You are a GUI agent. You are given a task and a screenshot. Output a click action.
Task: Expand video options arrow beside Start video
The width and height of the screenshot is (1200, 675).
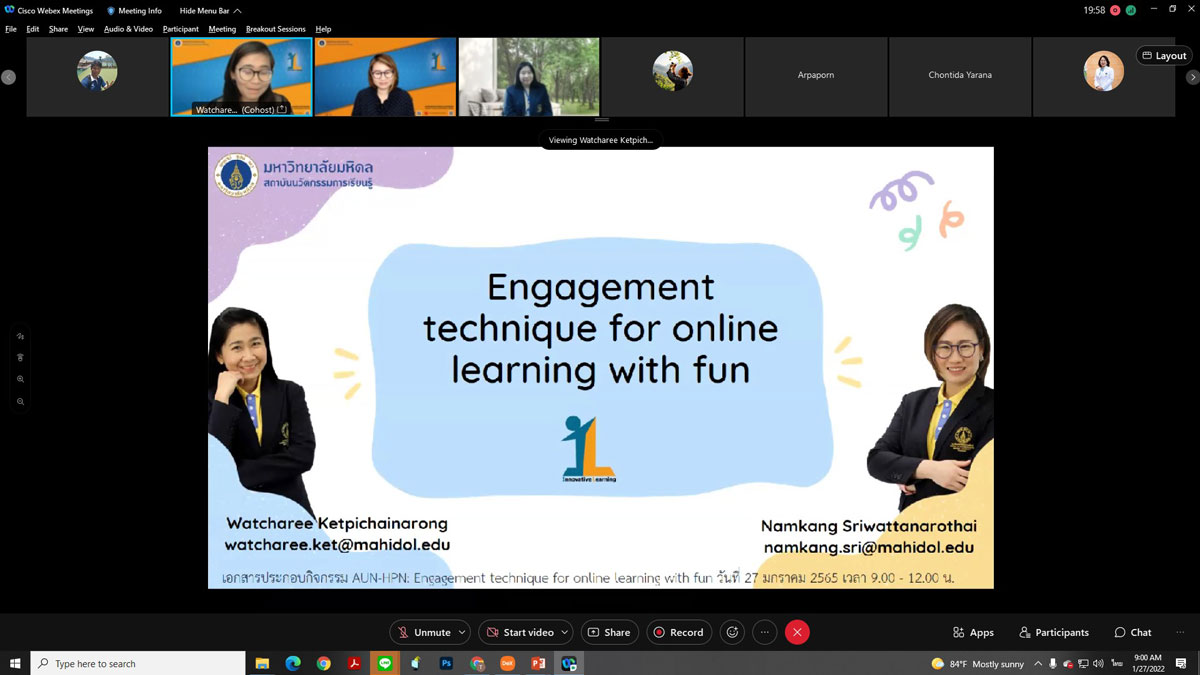point(565,632)
